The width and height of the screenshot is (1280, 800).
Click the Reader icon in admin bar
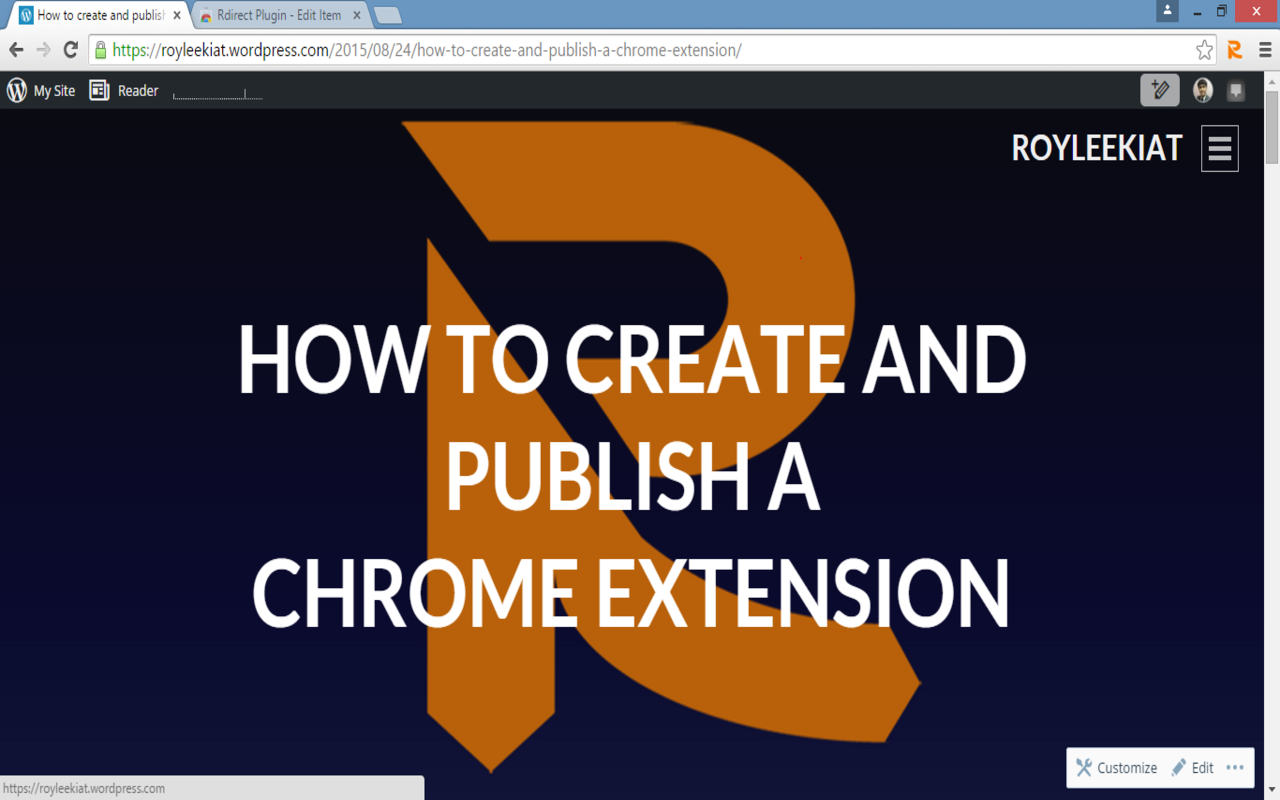99,90
